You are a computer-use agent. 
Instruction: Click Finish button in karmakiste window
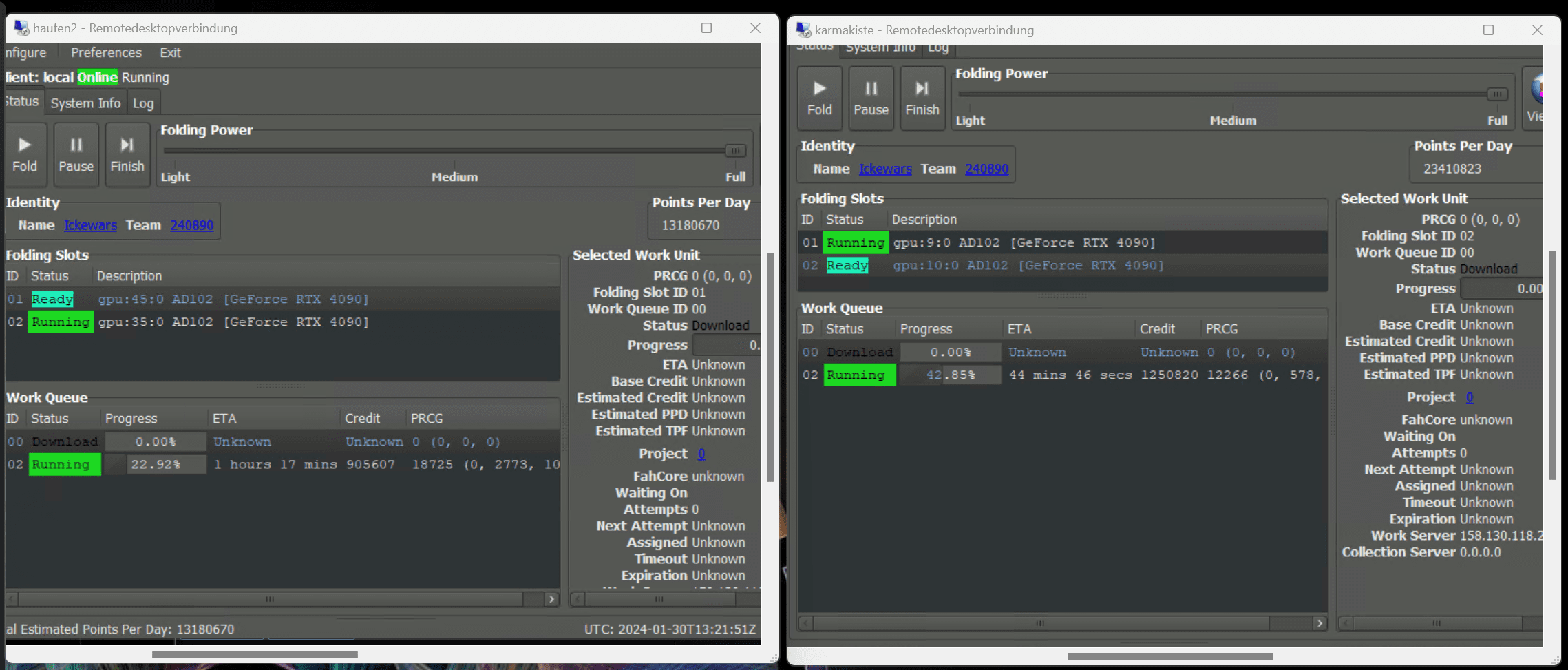(922, 98)
